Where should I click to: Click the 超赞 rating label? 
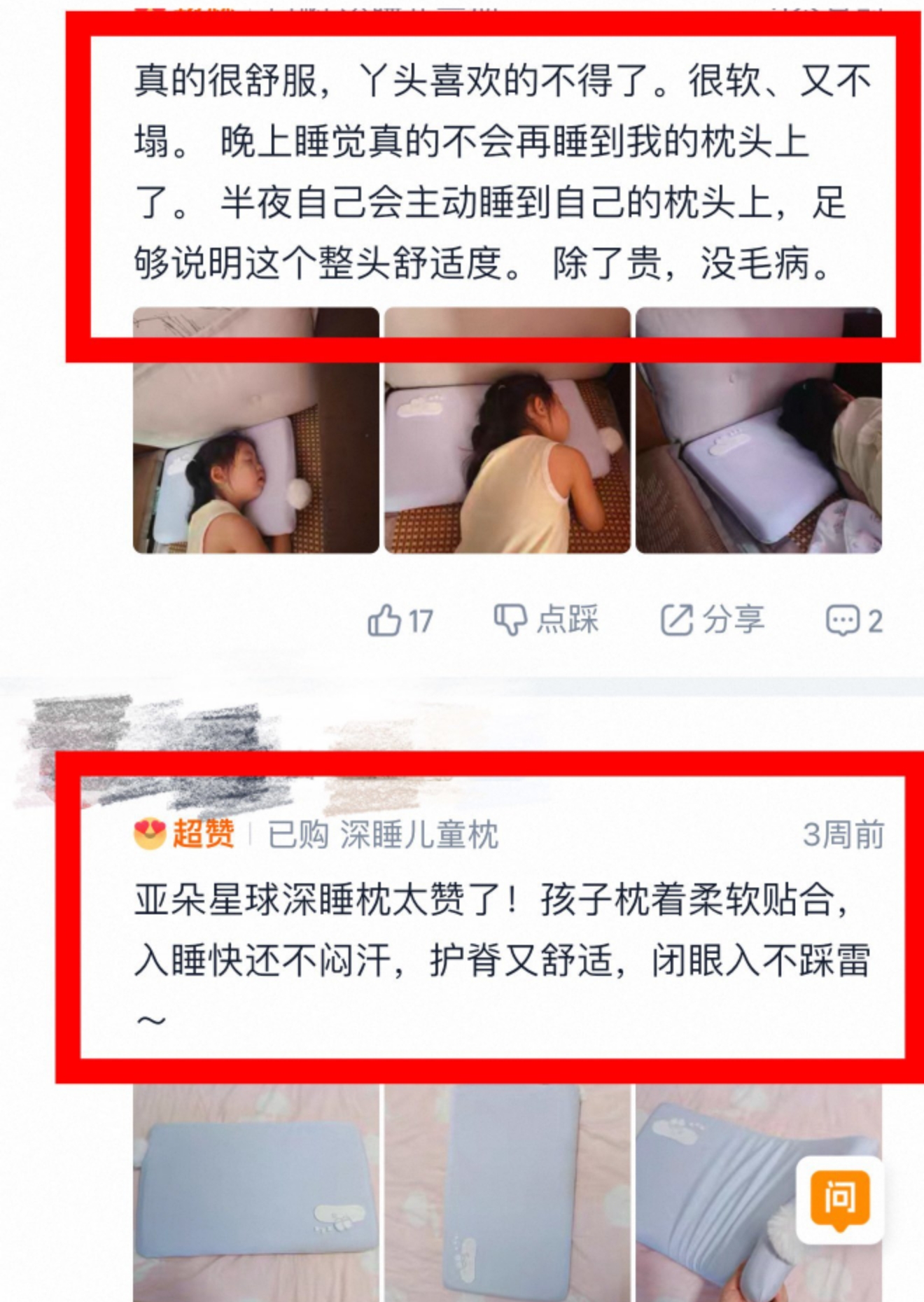pyautogui.click(x=204, y=834)
